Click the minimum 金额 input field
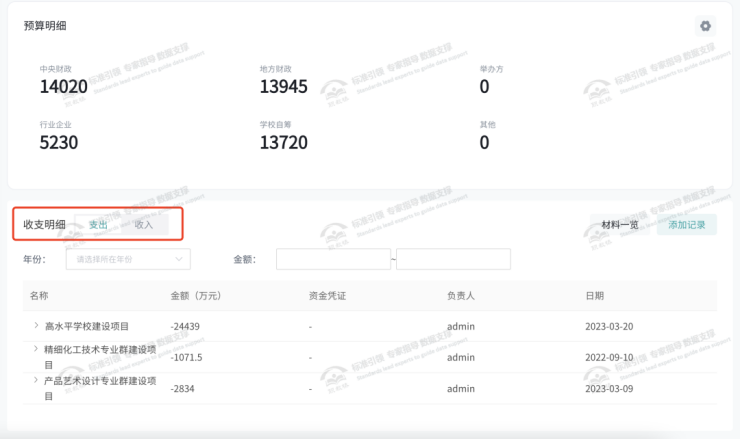Viewport: 740px width, 439px height. (333, 259)
